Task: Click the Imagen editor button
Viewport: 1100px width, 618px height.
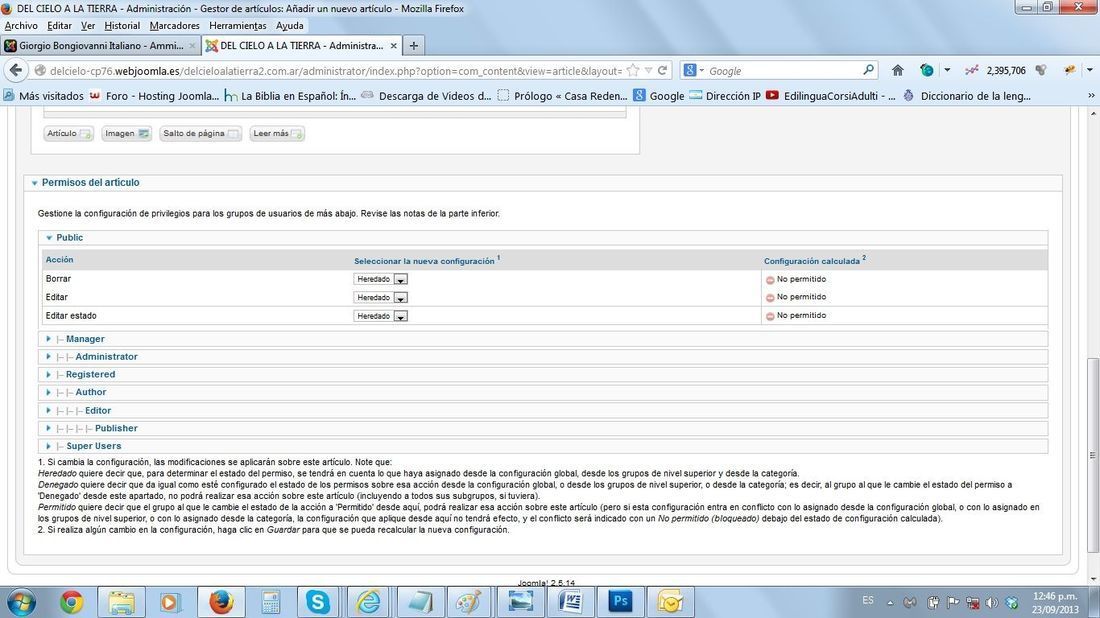Action: [126, 133]
